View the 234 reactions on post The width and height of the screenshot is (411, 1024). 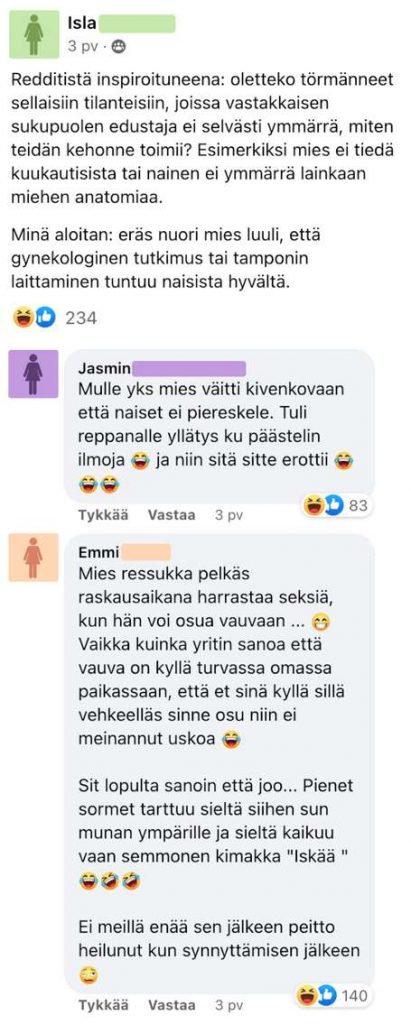[x=81, y=318]
